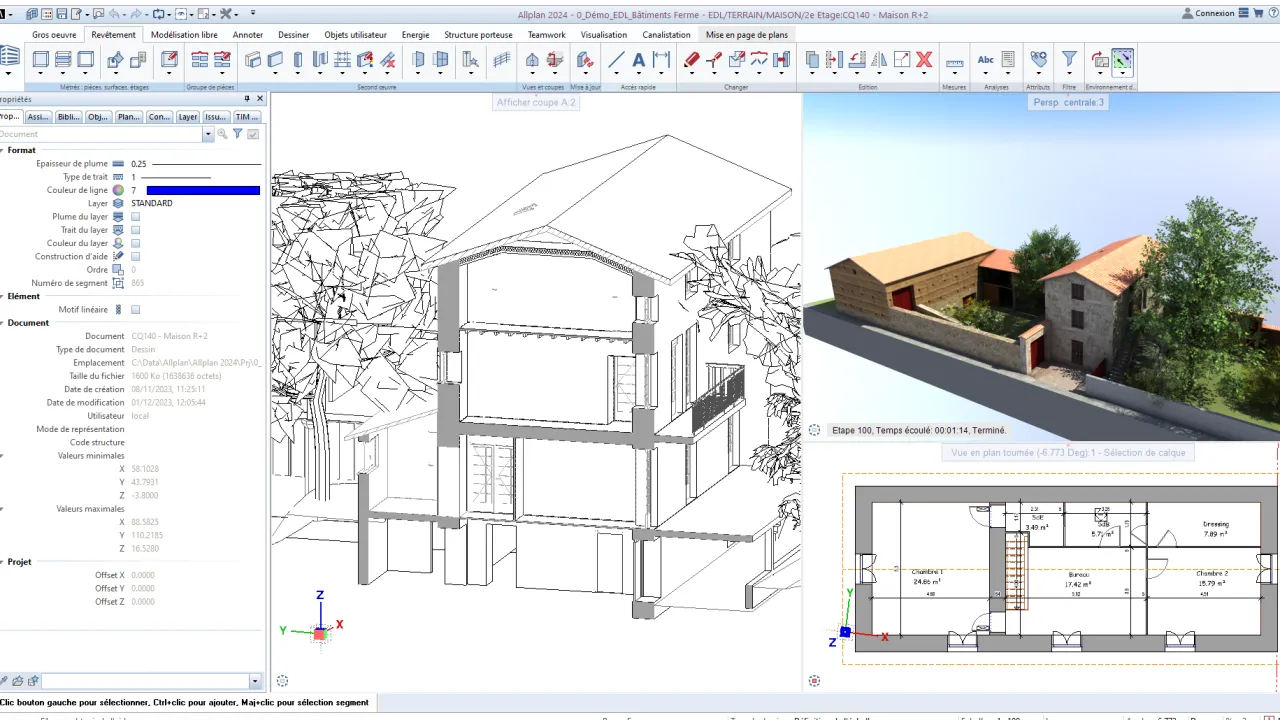
Task: Select the Abc text analysis tool
Action: (x=985, y=60)
